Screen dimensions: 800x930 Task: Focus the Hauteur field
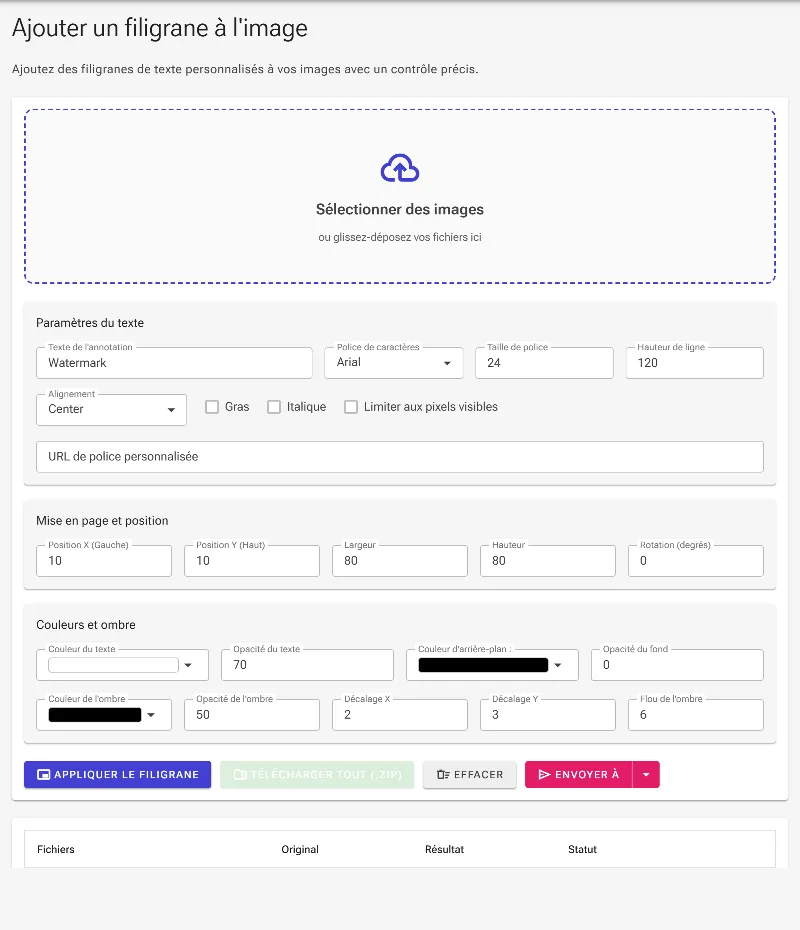(548, 561)
